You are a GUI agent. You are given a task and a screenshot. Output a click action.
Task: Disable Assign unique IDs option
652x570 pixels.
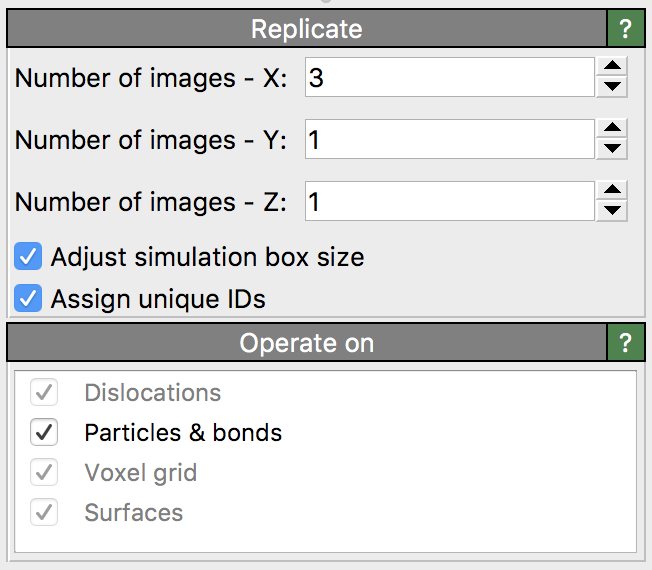pyautogui.click(x=28, y=298)
